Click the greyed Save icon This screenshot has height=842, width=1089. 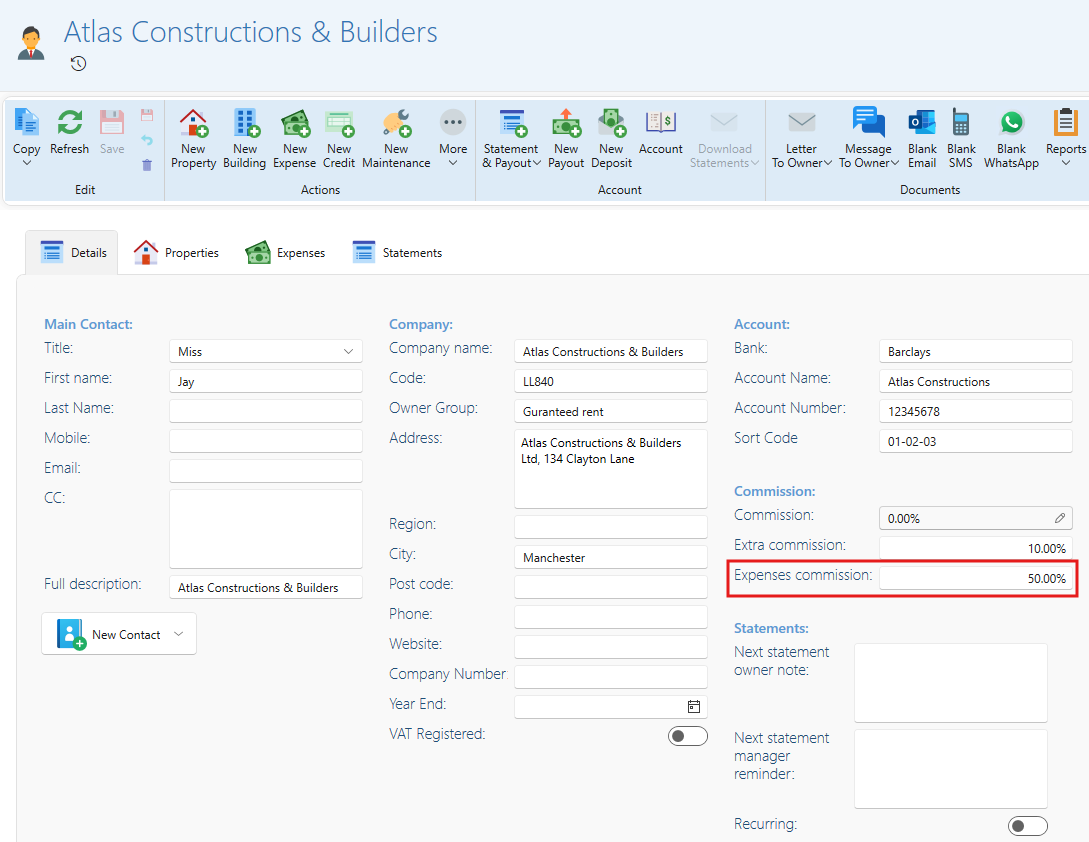(x=112, y=123)
